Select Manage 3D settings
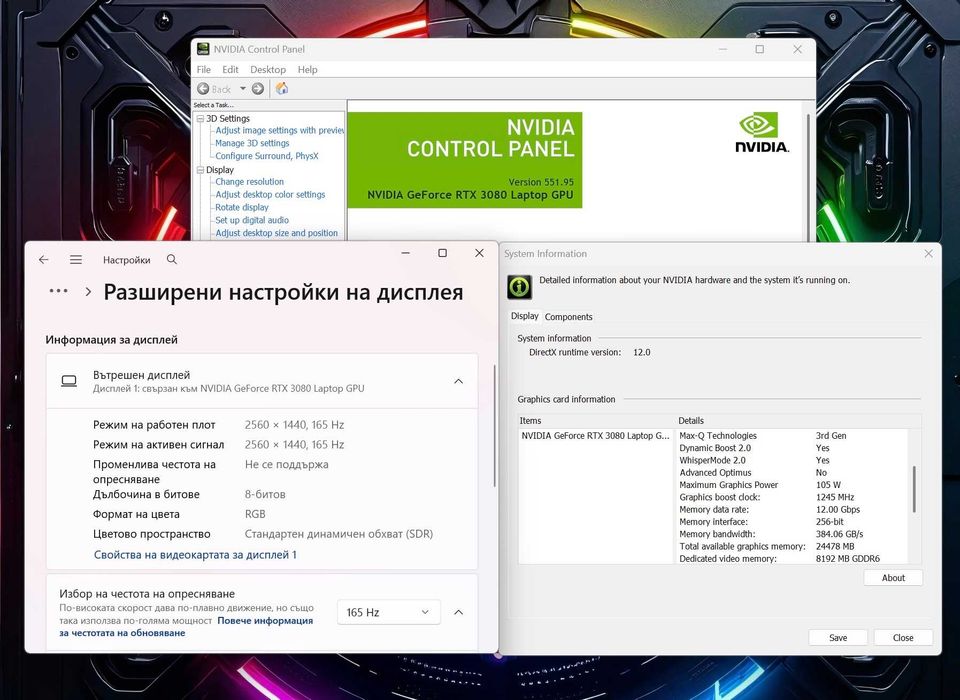The width and height of the screenshot is (960, 700). 252,143
